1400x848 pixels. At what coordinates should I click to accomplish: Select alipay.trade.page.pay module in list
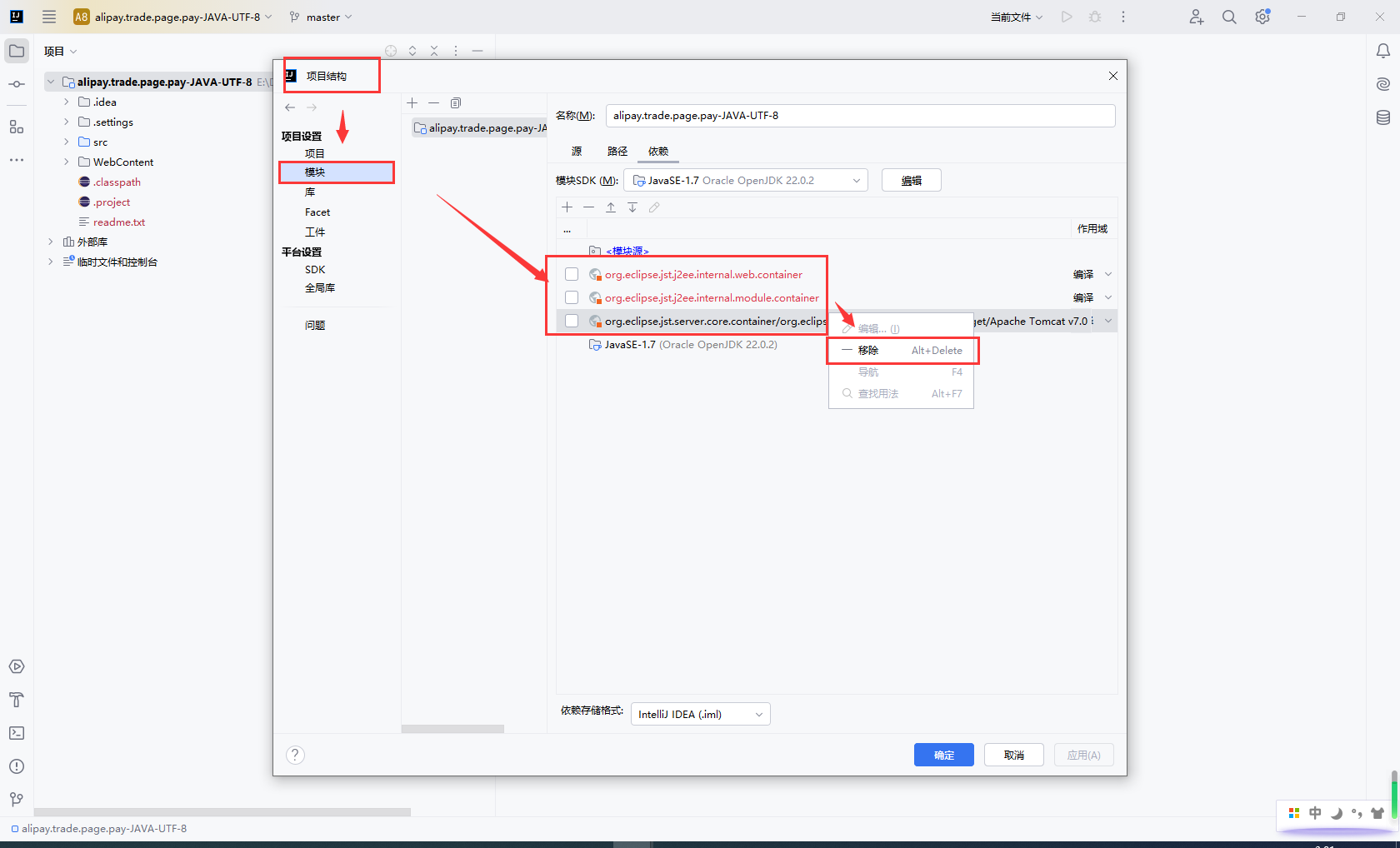pos(479,127)
